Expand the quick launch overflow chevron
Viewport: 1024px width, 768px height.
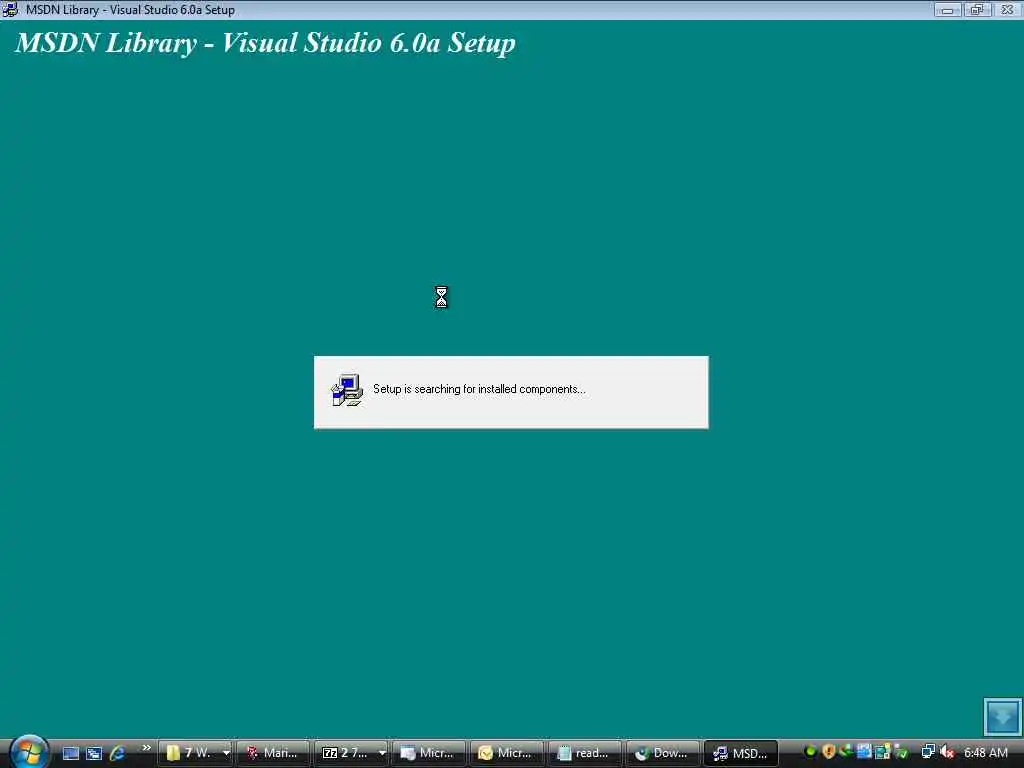[146, 748]
